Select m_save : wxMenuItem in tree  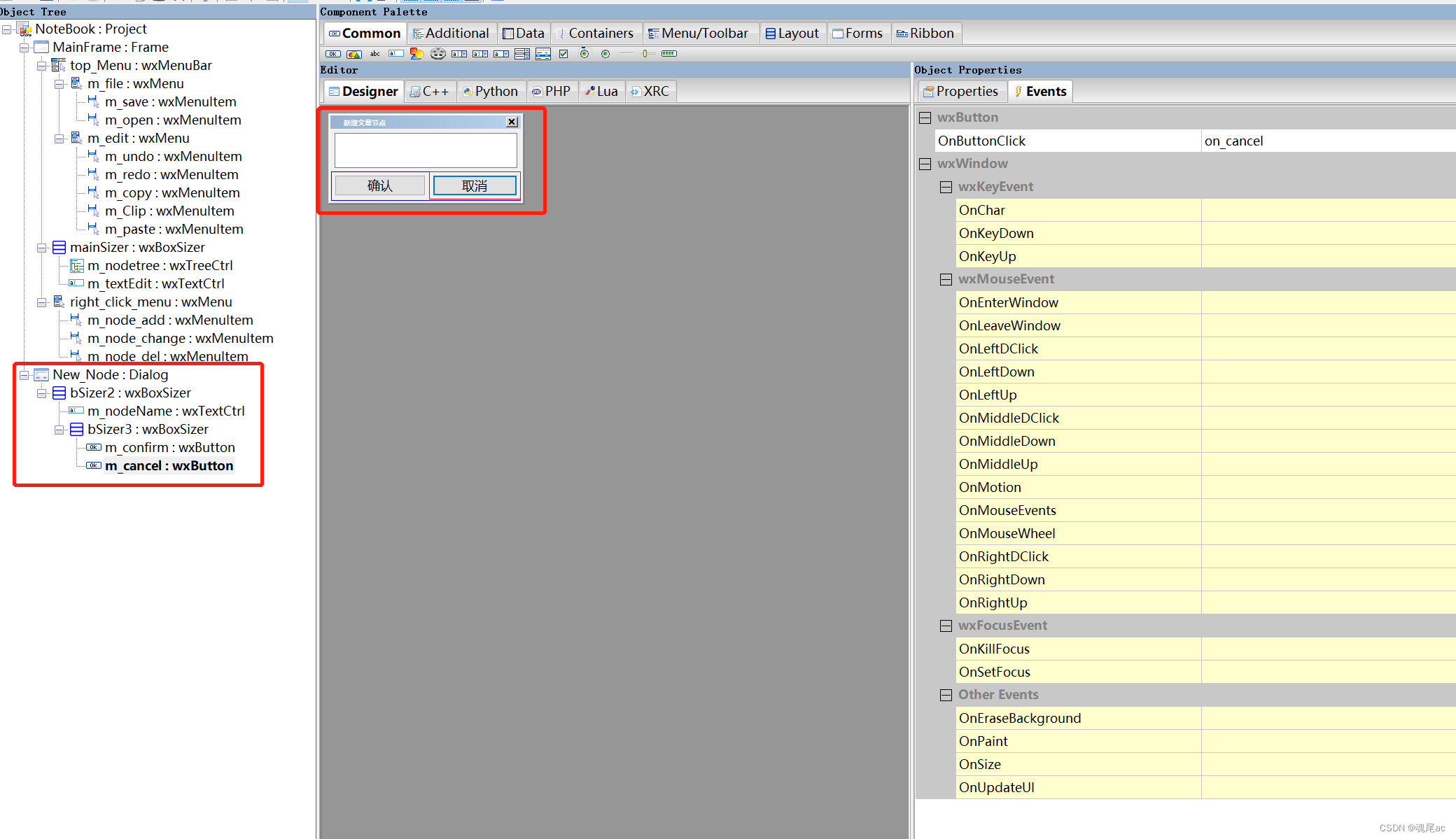[170, 102]
